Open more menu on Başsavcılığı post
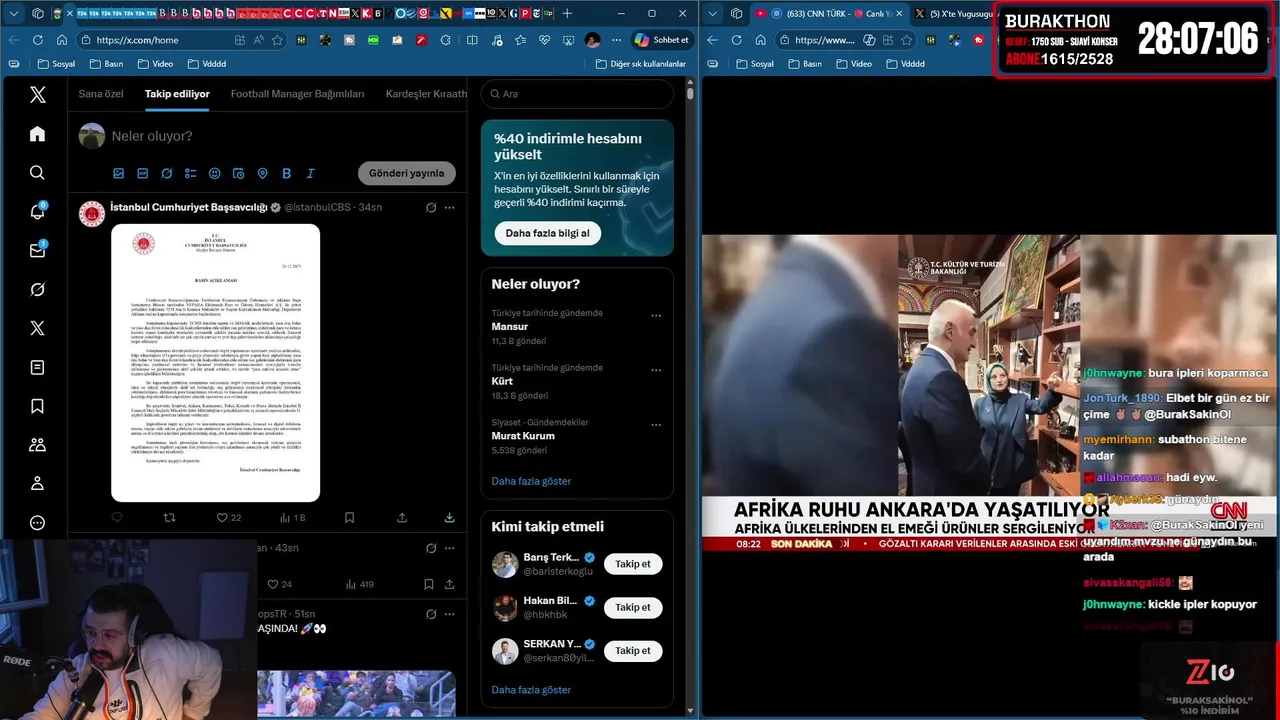The width and height of the screenshot is (1280, 720). 449,208
